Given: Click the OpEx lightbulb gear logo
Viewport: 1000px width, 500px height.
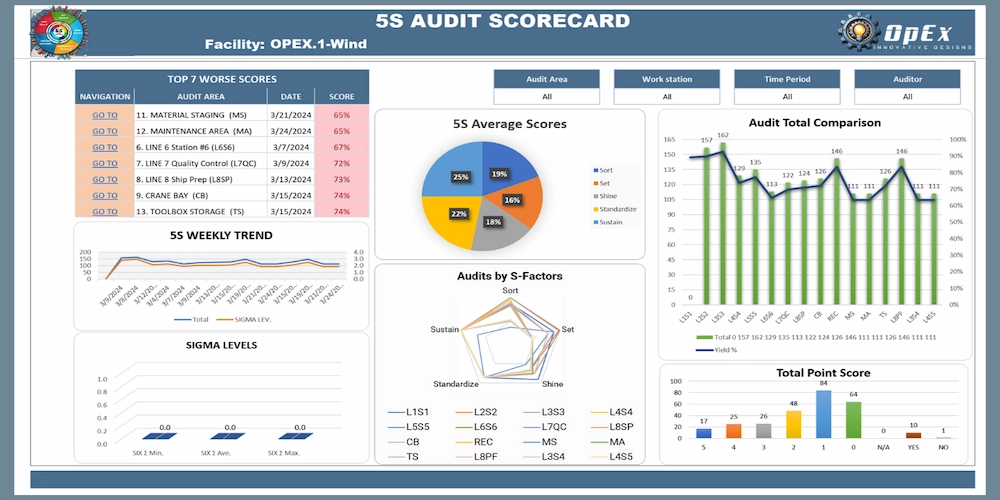Looking at the screenshot, I should pyautogui.click(x=855, y=33).
